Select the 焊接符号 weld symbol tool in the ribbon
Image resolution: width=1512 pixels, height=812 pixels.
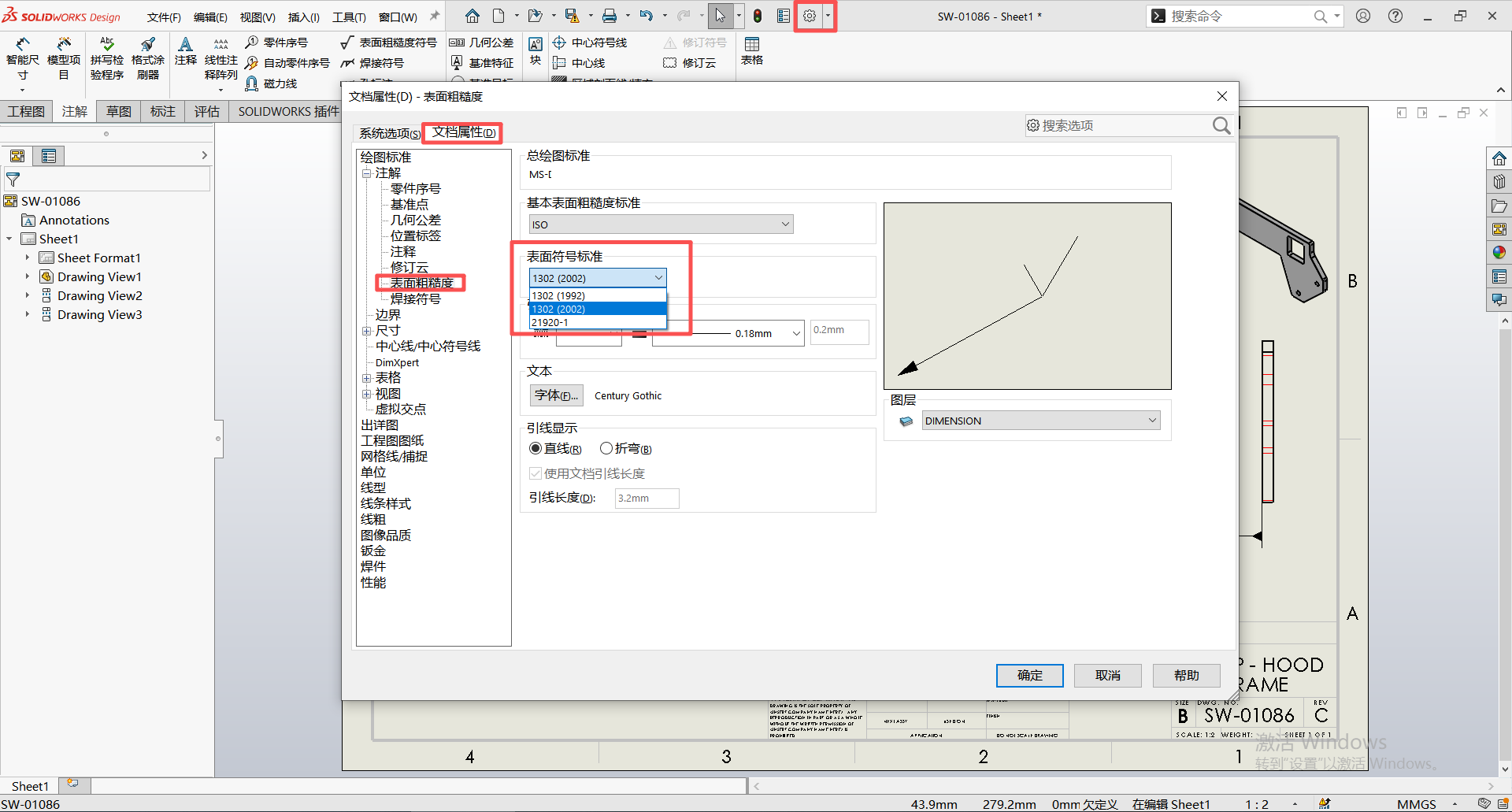(372, 63)
